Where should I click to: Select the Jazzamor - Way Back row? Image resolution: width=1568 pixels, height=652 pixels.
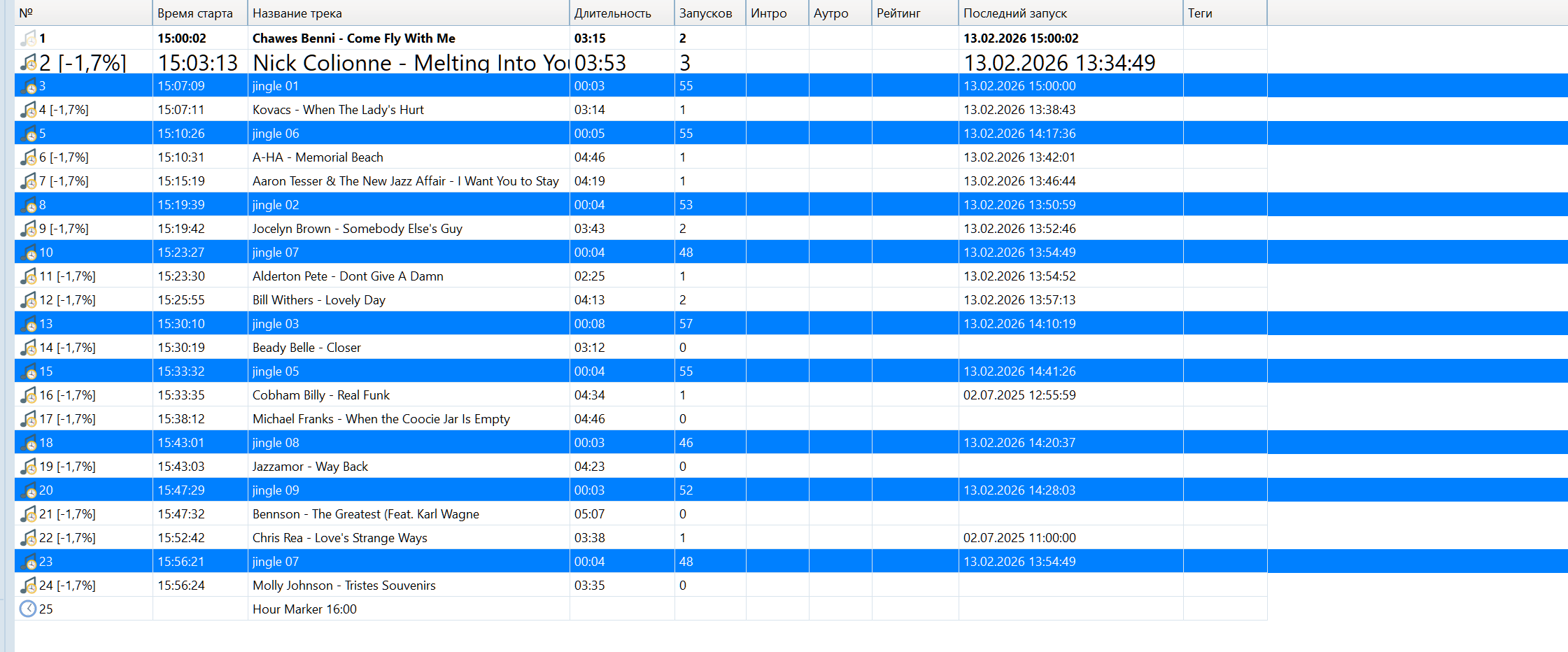pyautogui.click(x=310, y=467)
